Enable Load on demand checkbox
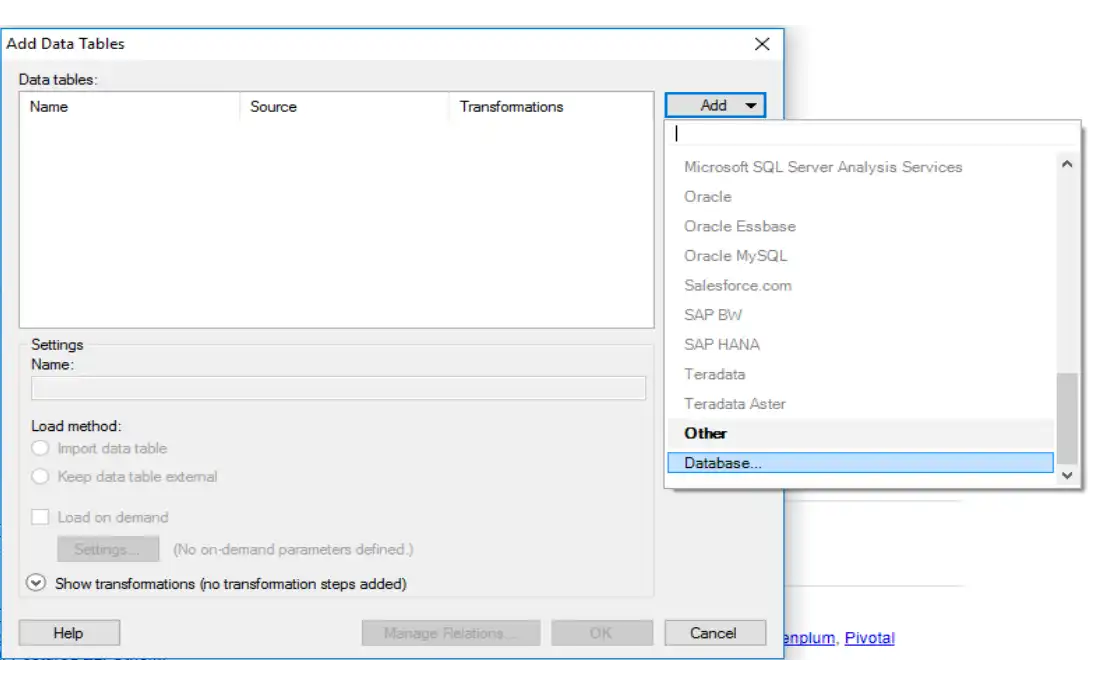The image size is (1094, 685). point(40,517)
